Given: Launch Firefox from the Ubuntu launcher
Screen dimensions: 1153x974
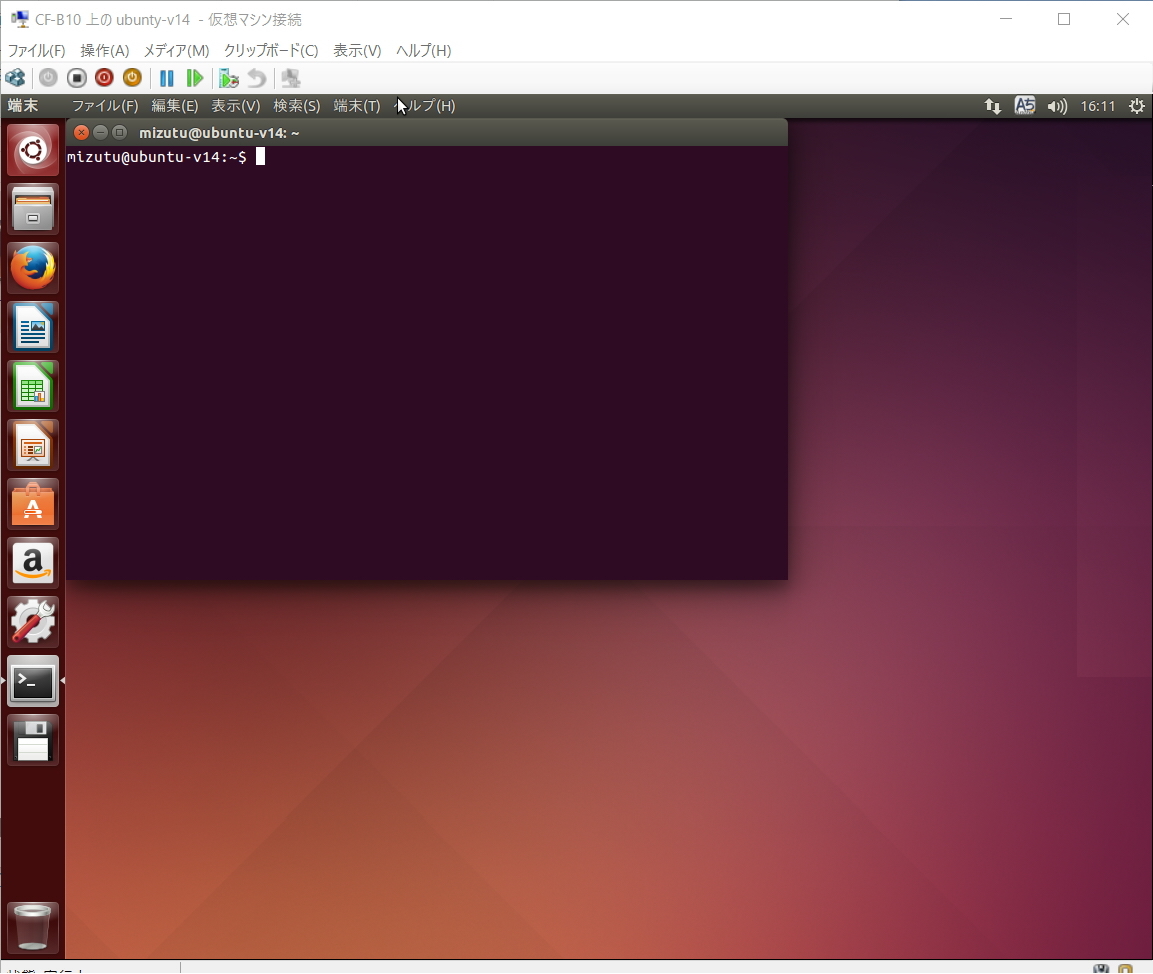Looking at the screenshot, I should tap(33, 268).
